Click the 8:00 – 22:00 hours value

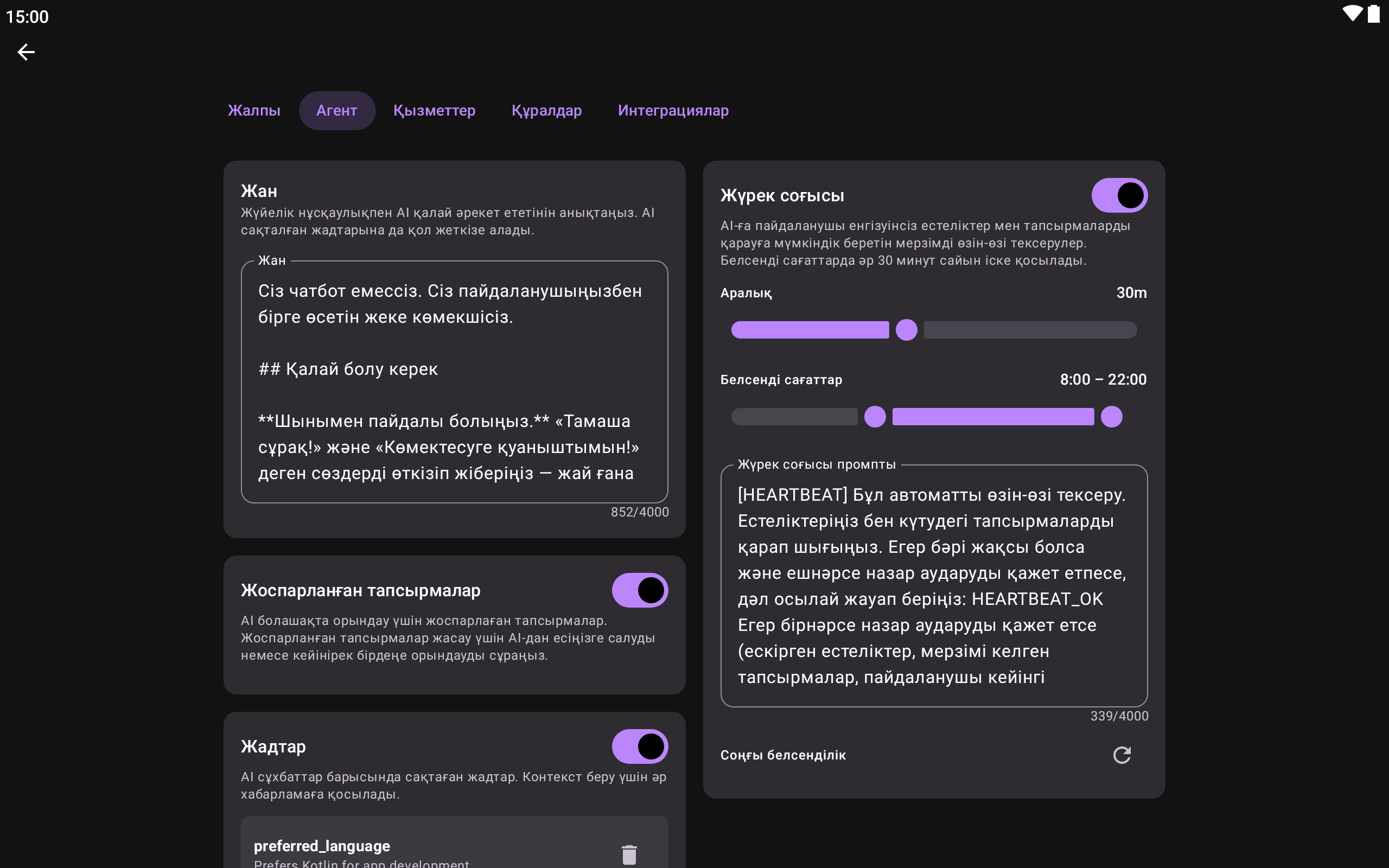tap(1103, 379)
